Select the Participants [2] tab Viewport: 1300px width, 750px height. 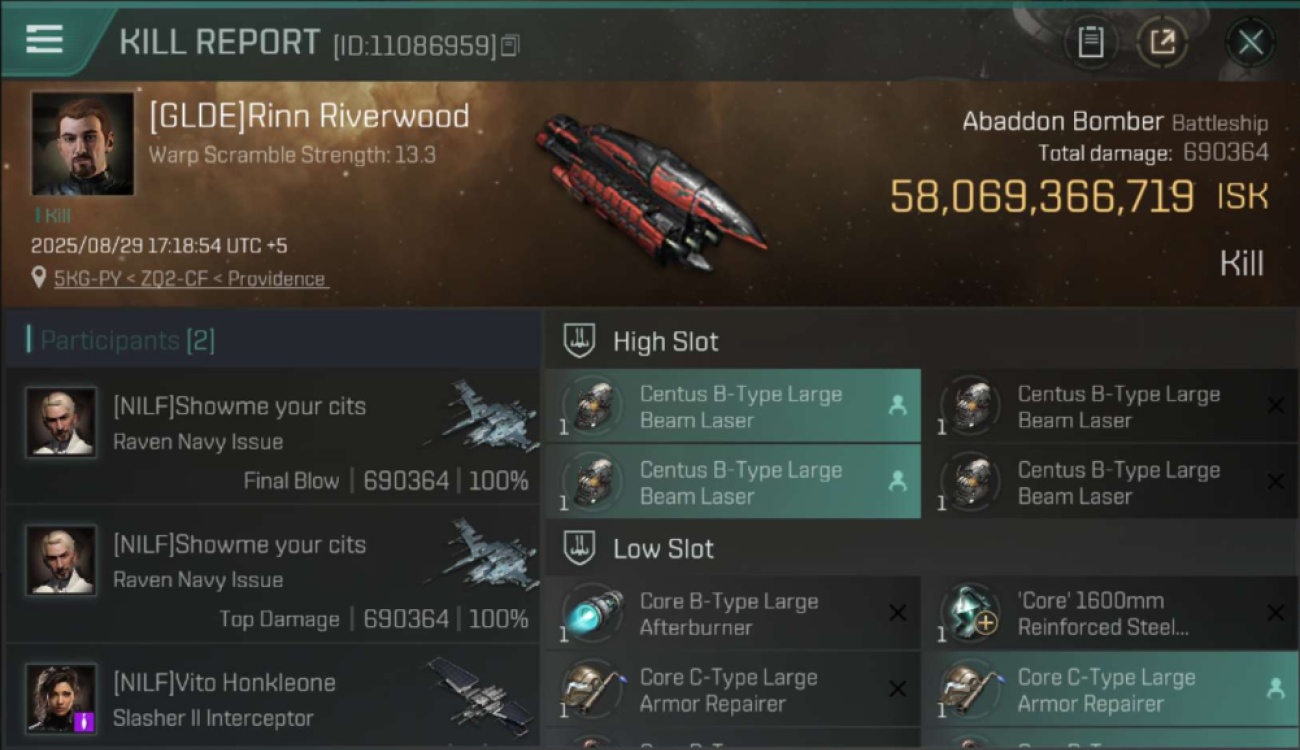(x=127, y=340)
